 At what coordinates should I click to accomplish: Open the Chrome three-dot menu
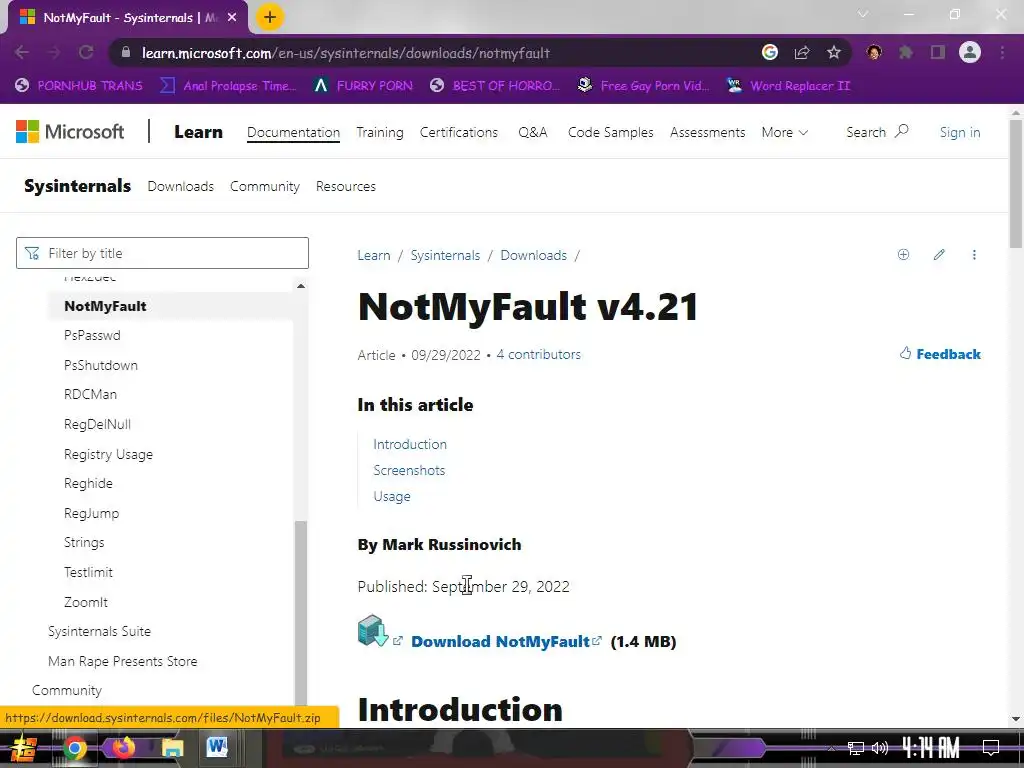1002,52
